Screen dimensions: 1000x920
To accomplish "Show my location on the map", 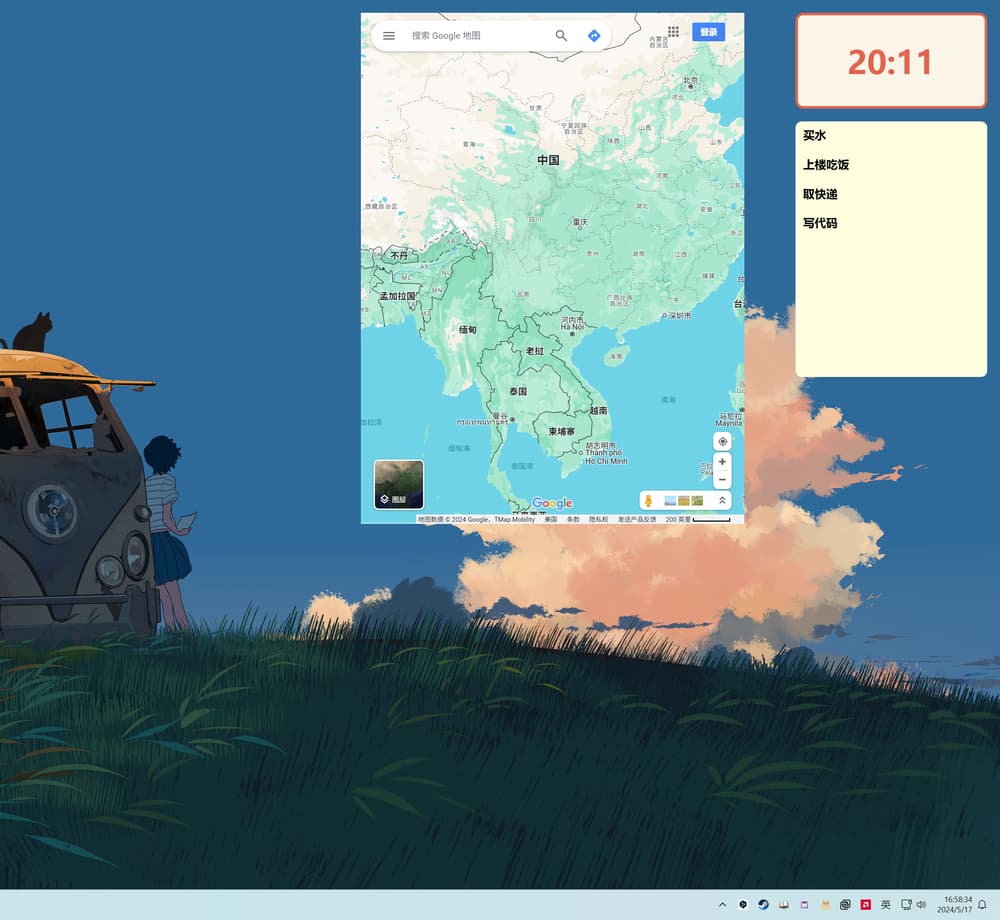I will [722, 441].
